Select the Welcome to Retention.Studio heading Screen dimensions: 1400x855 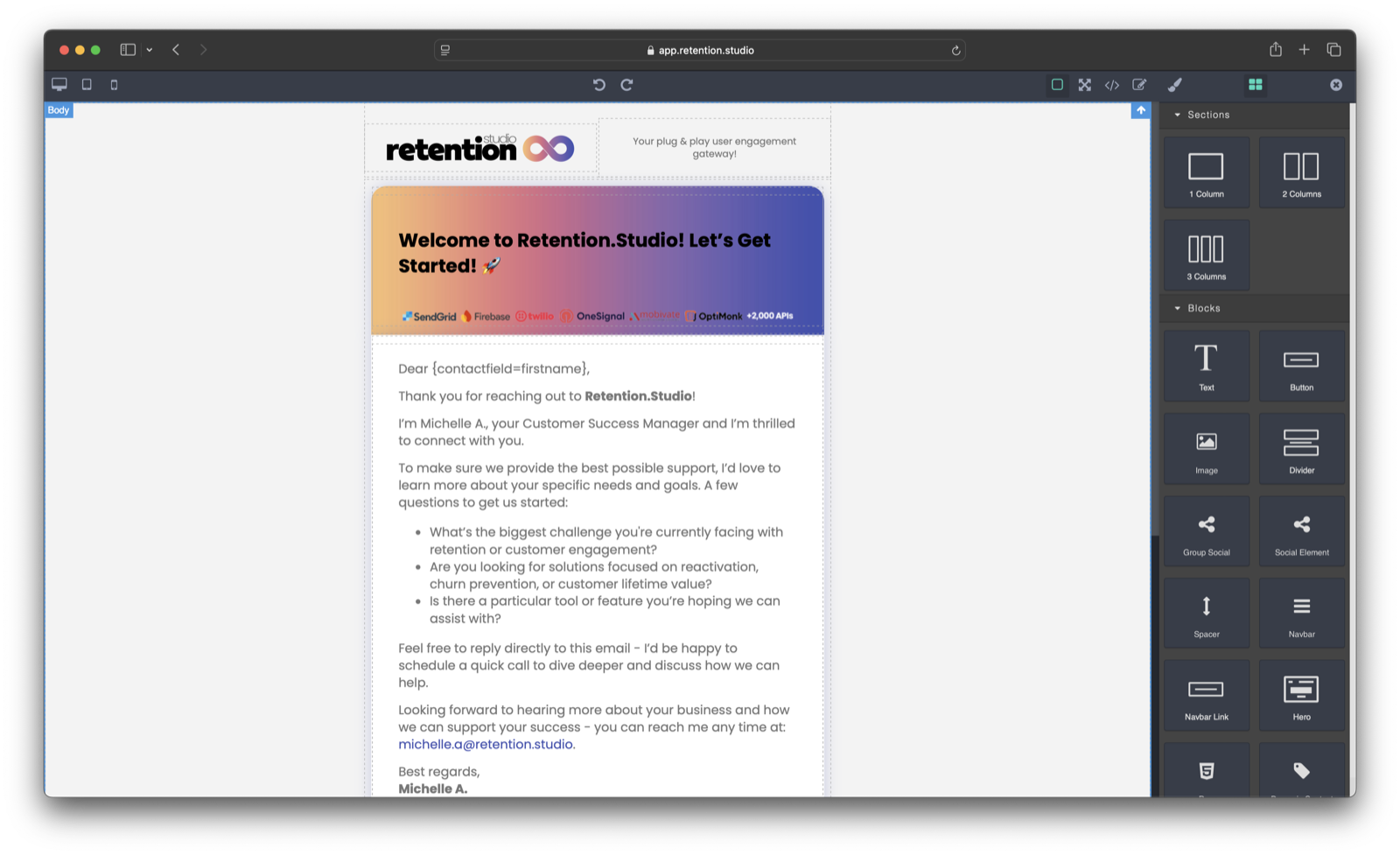(584, 253)
